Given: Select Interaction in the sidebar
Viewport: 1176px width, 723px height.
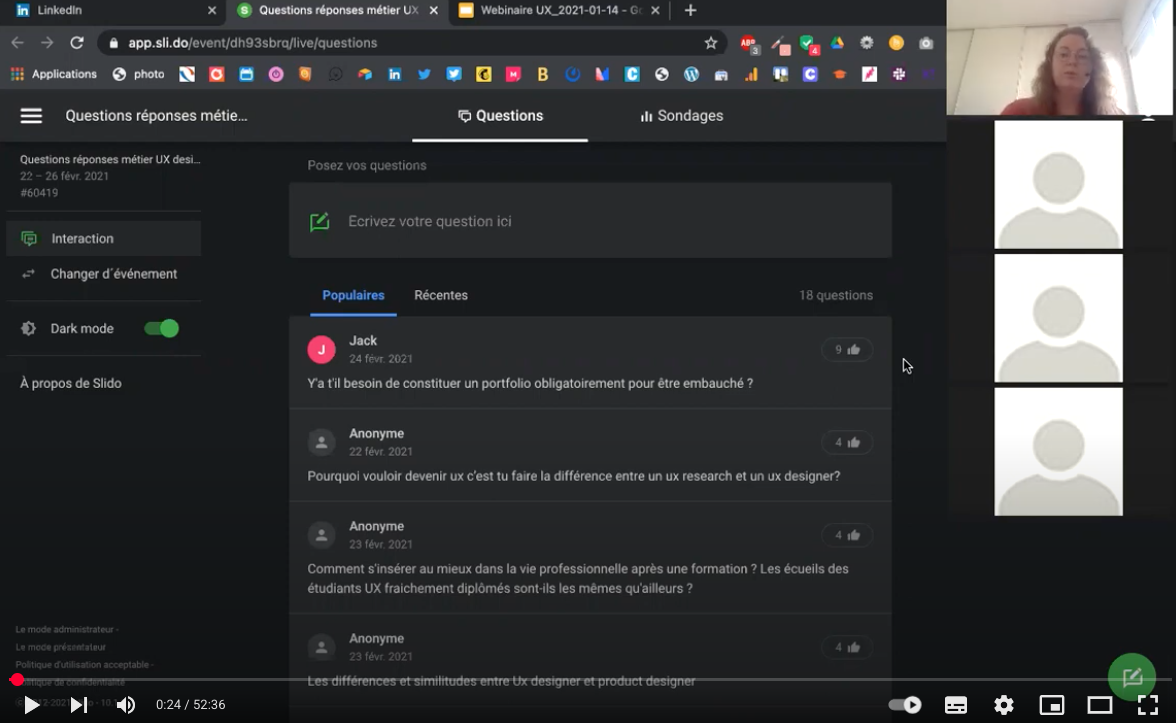Looking at the screenshot, I should (104, 238).
